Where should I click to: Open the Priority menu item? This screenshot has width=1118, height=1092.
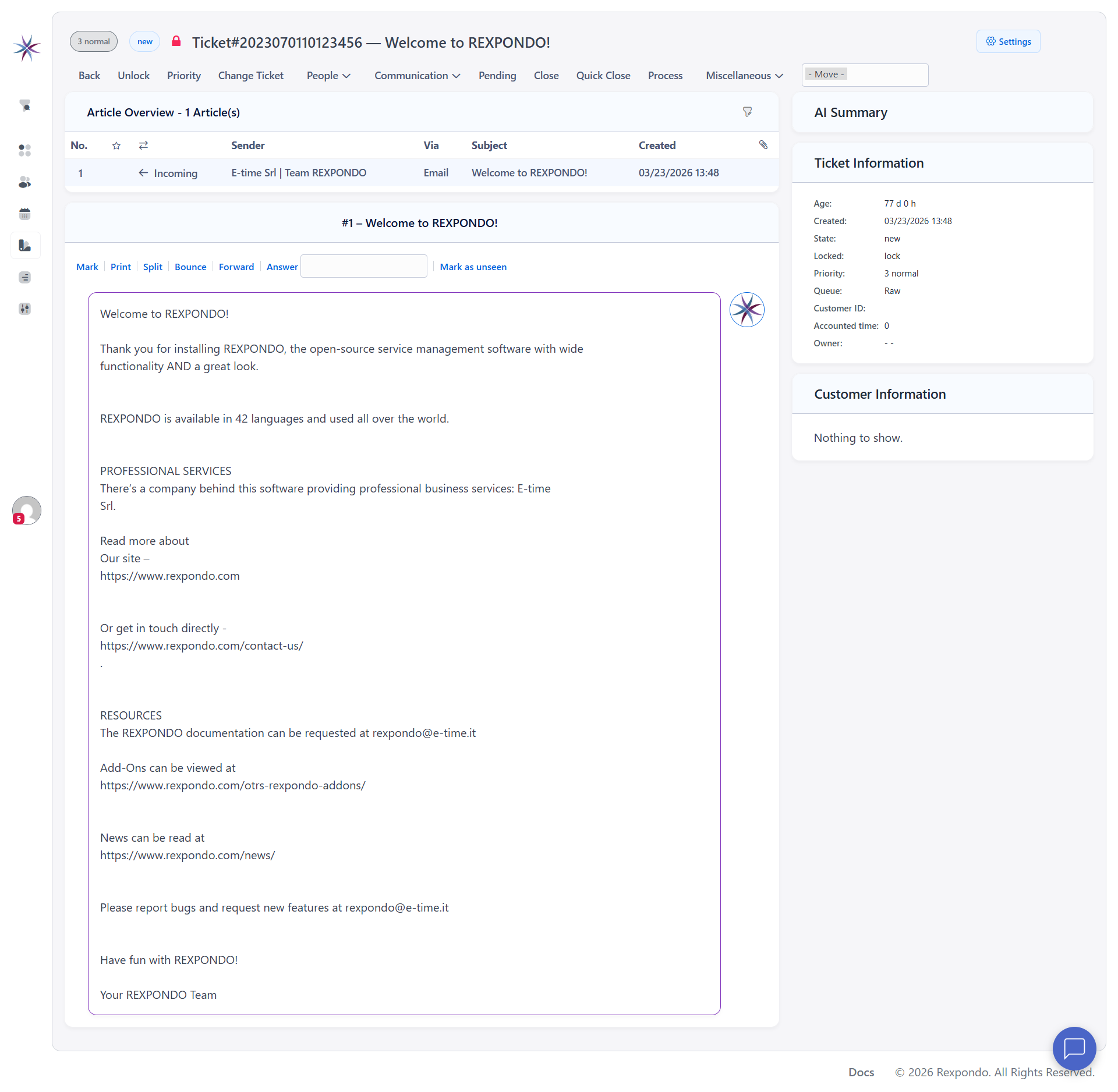click(184, 76)
